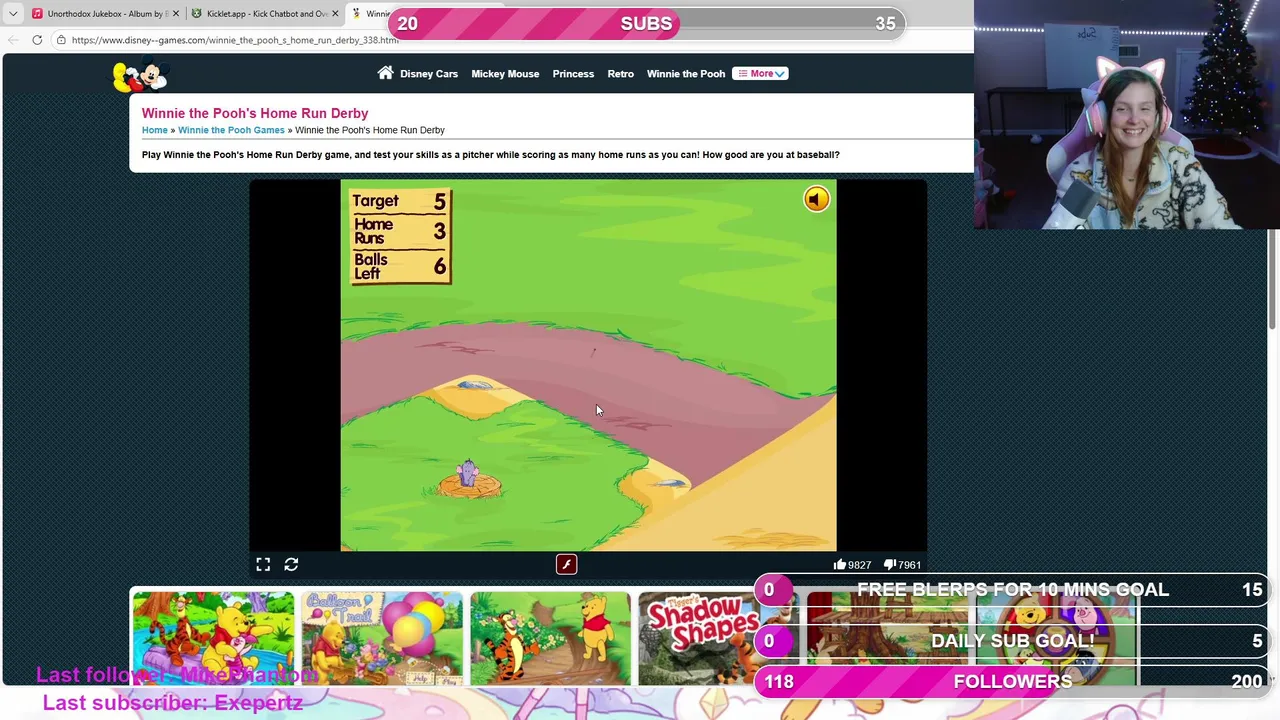Image resolution: width=1280 pixels, height=720 pixels.
Task: Close the Kicklet.app tab
Action: pyautogui.click(x=334, y=14)
